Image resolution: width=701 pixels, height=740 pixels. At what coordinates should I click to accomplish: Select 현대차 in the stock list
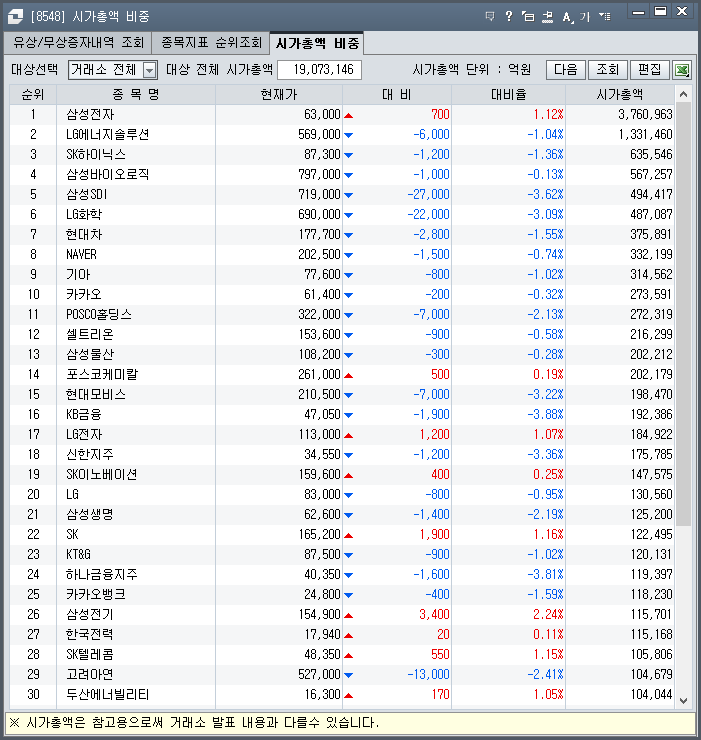pyautogui.click(x=84, y=235)
